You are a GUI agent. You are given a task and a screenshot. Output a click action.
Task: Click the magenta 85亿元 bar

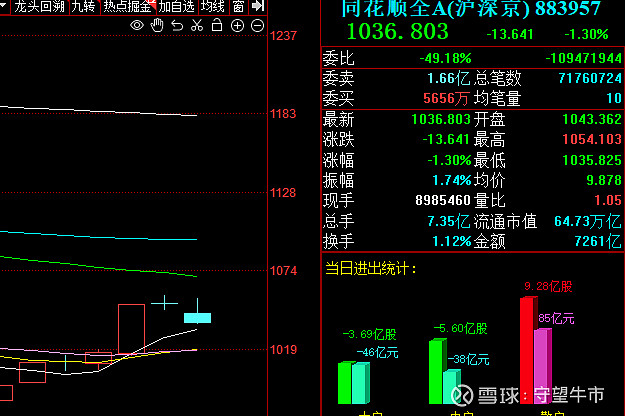point(541,366)
